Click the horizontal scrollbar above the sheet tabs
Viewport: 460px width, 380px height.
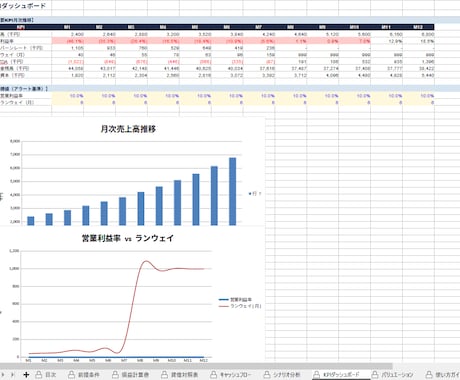point(196,366)
